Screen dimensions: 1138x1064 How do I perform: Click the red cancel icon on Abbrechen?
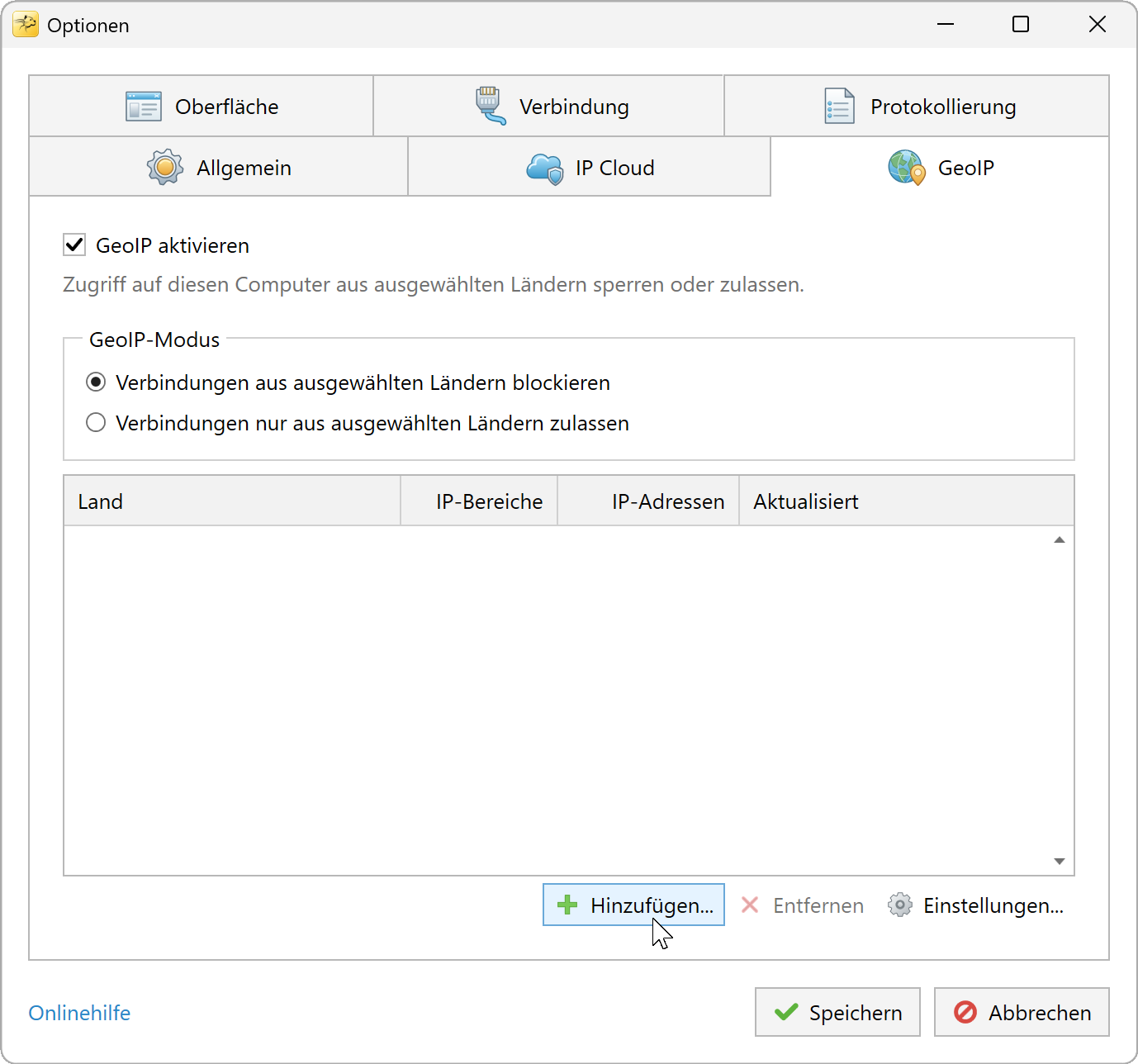(965, 1012)
